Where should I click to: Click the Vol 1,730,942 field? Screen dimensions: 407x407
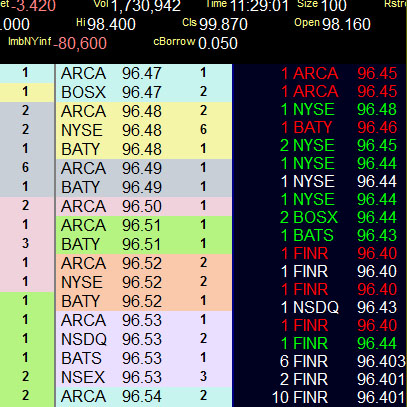[x=138, y=6]
